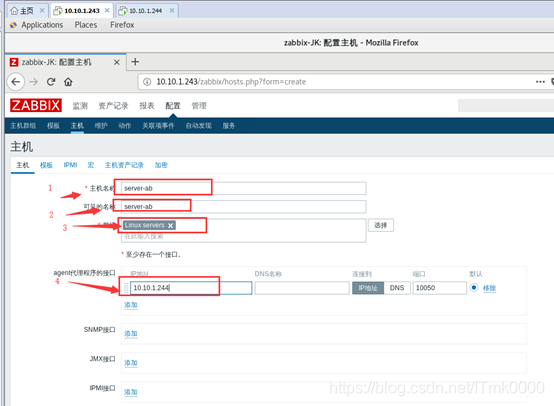Close the 10.10.1.244 VM tab
This screenshot has width=554, height=406.
172,11
